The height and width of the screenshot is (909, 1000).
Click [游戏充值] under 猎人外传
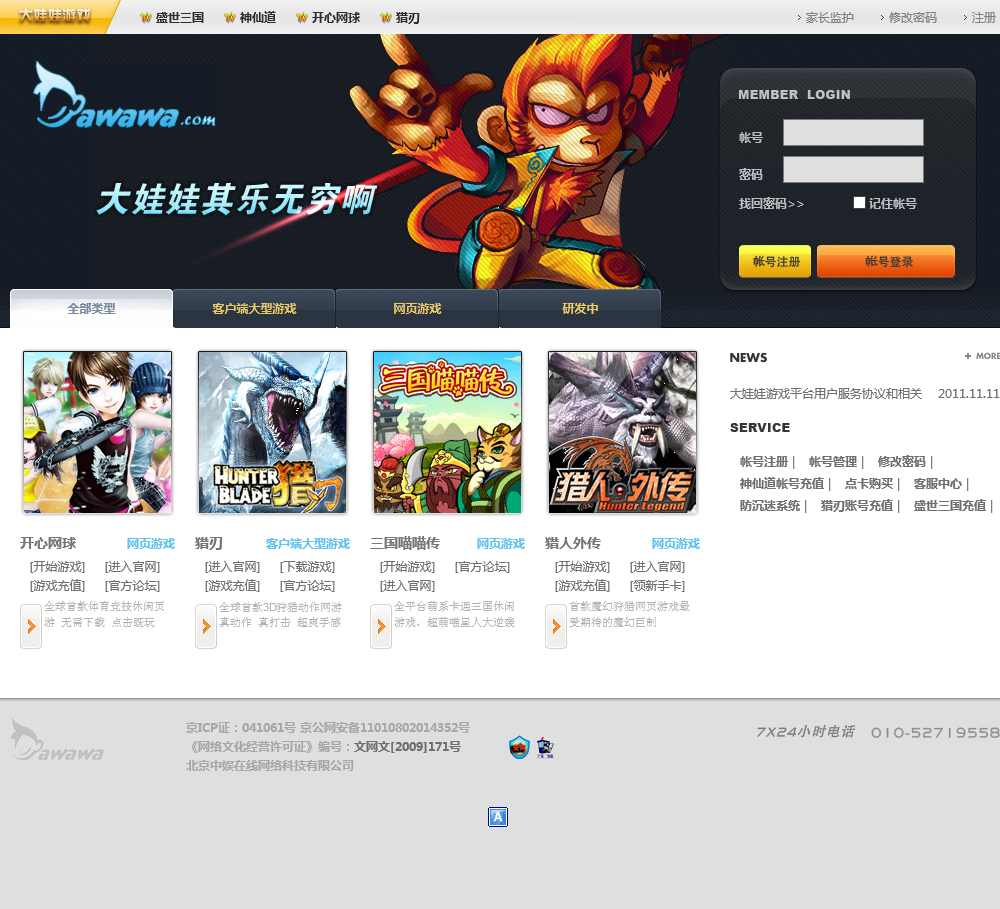pyautogui.click(x=582, y=586)
